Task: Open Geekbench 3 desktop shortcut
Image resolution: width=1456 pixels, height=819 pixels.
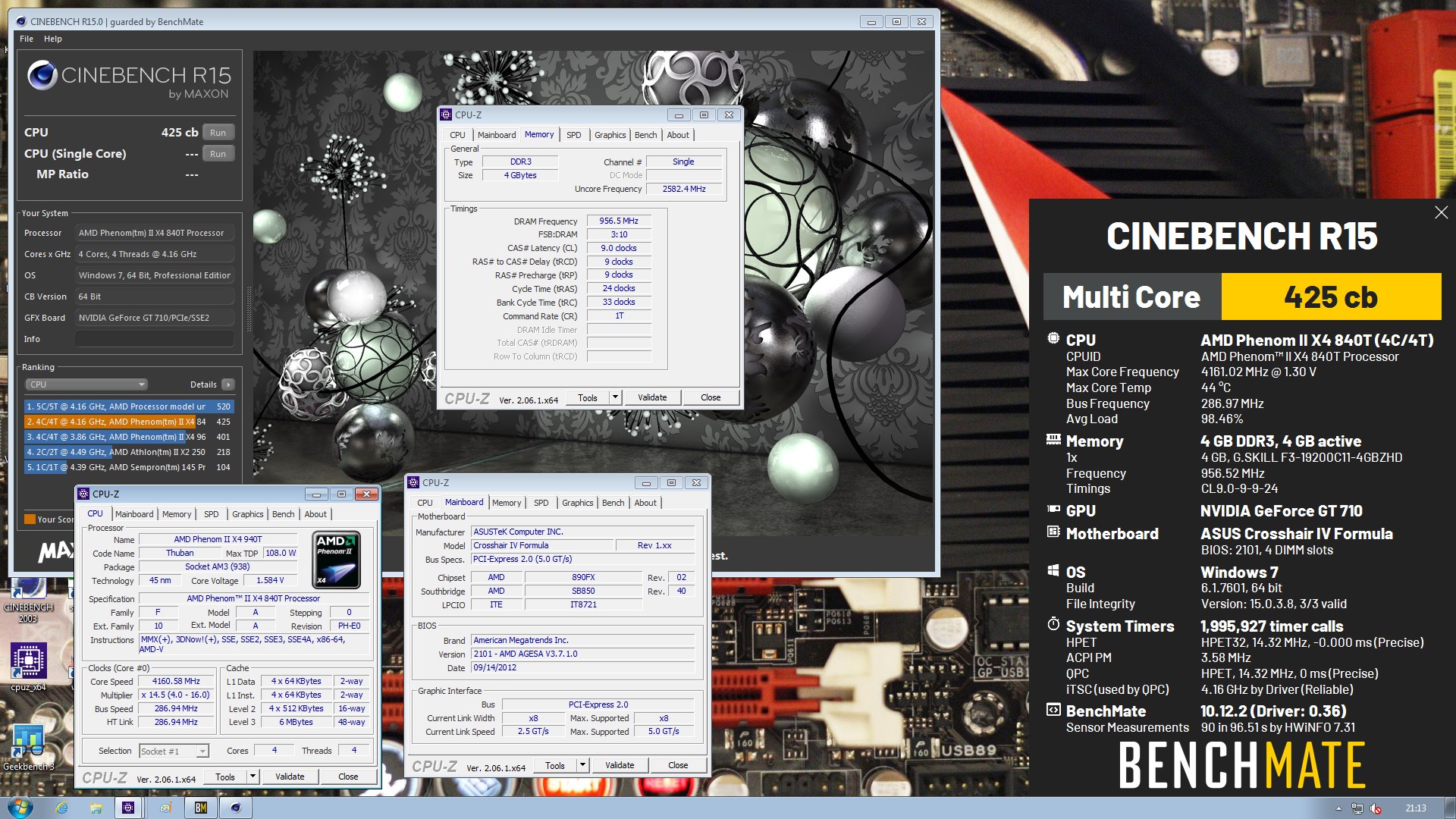Action: pyautogui.click(x=29, y=748)
